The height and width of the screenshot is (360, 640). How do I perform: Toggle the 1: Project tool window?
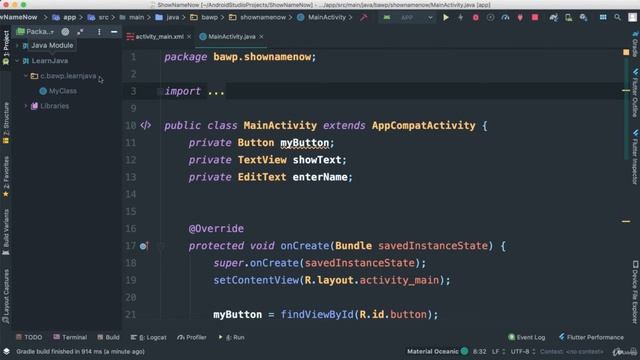pos(6,48)
